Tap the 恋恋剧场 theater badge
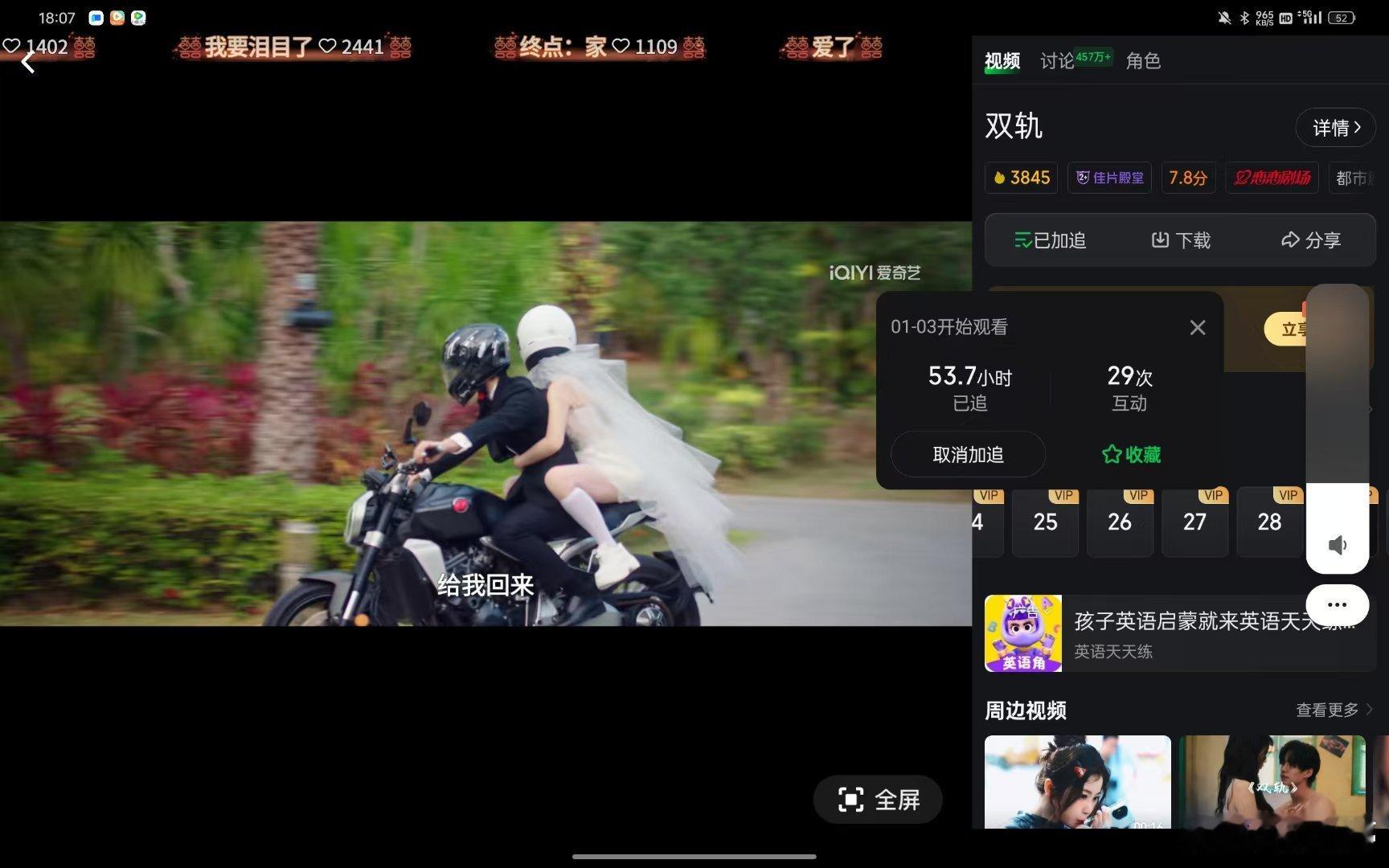This screenshot has width=1389, height=868. point(1270,178)
